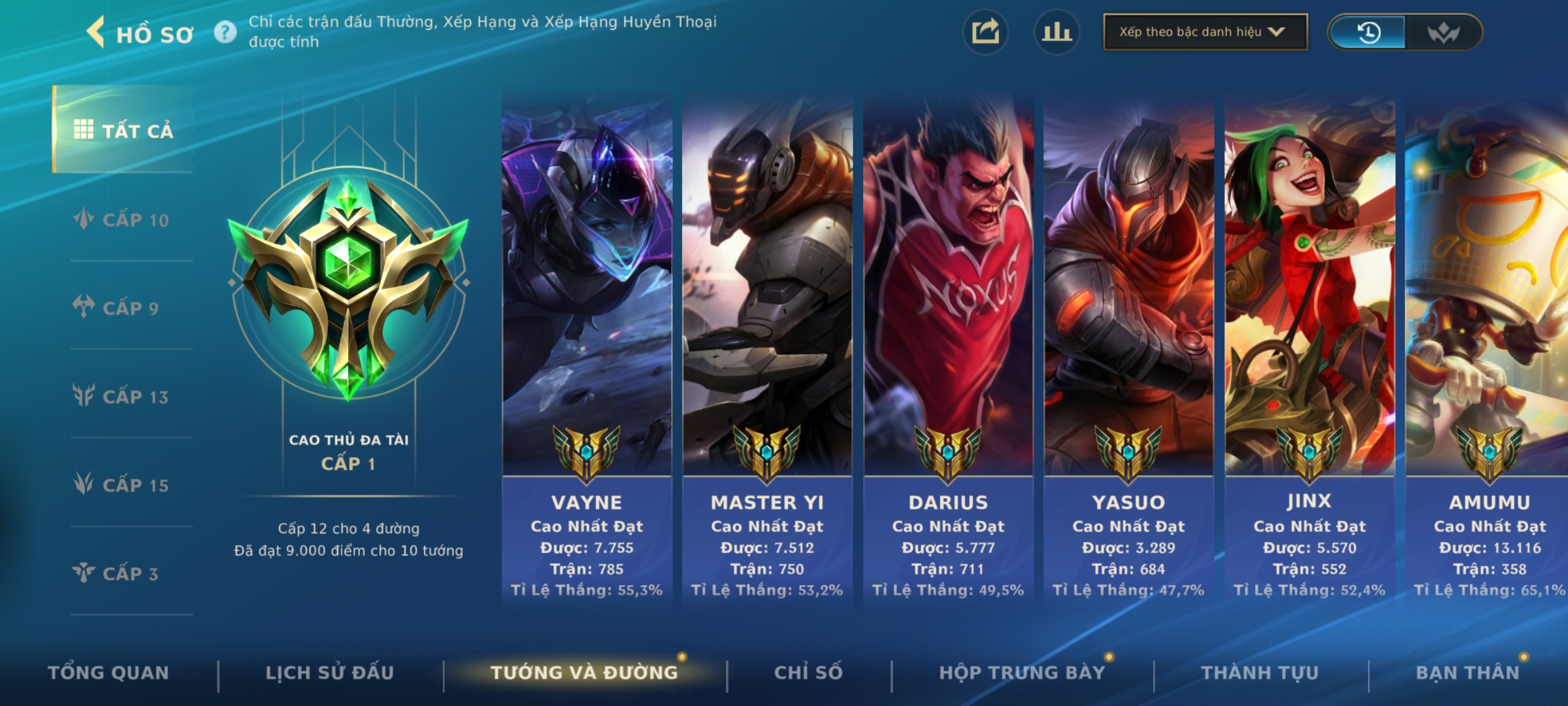Image resolution: width=1568 pixels, height=706 pixels.
Task: Go back using the Hồ Sơ arrow
Action: click(x=96, y=32)
